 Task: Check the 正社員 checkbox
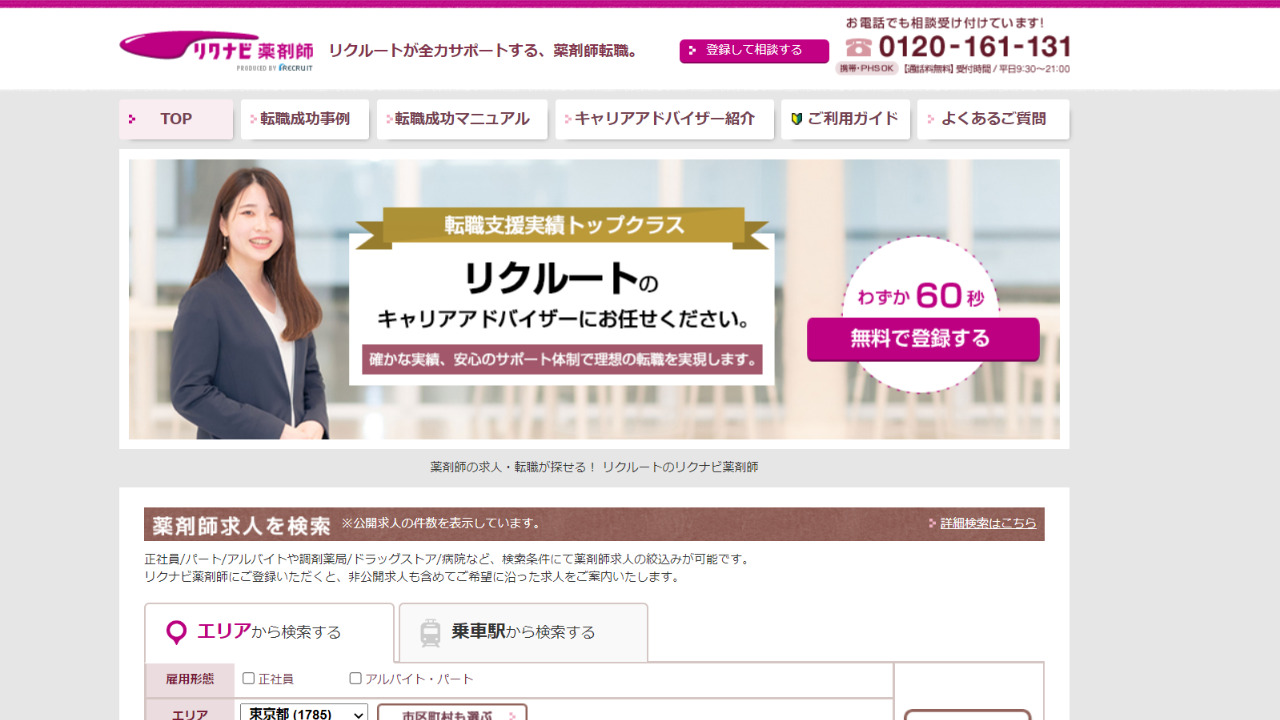pos(249,678)
